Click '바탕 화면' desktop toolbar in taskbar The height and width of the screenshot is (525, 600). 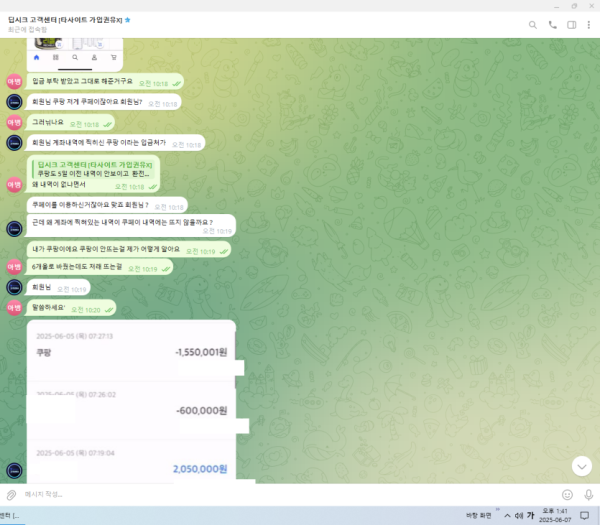coord(478,515)
